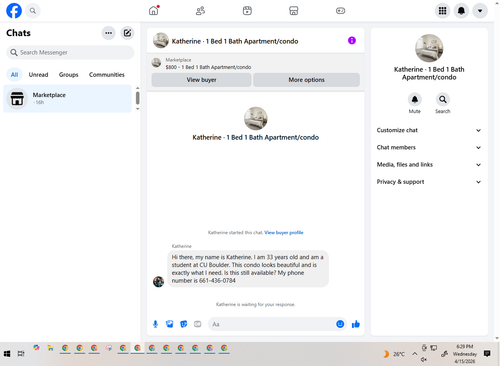Open the View buyer profile link
500x366 pixels.
click(284, 233)
